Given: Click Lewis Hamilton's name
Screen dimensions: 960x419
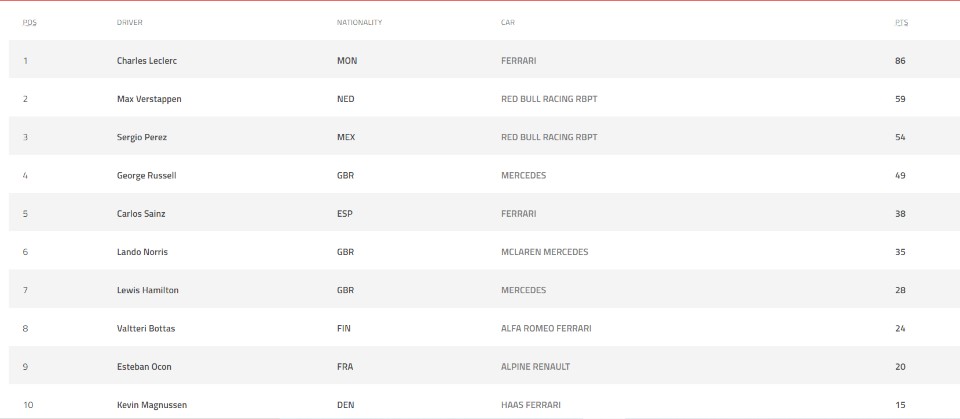Looking at the screenshot, I should point(146,290).
